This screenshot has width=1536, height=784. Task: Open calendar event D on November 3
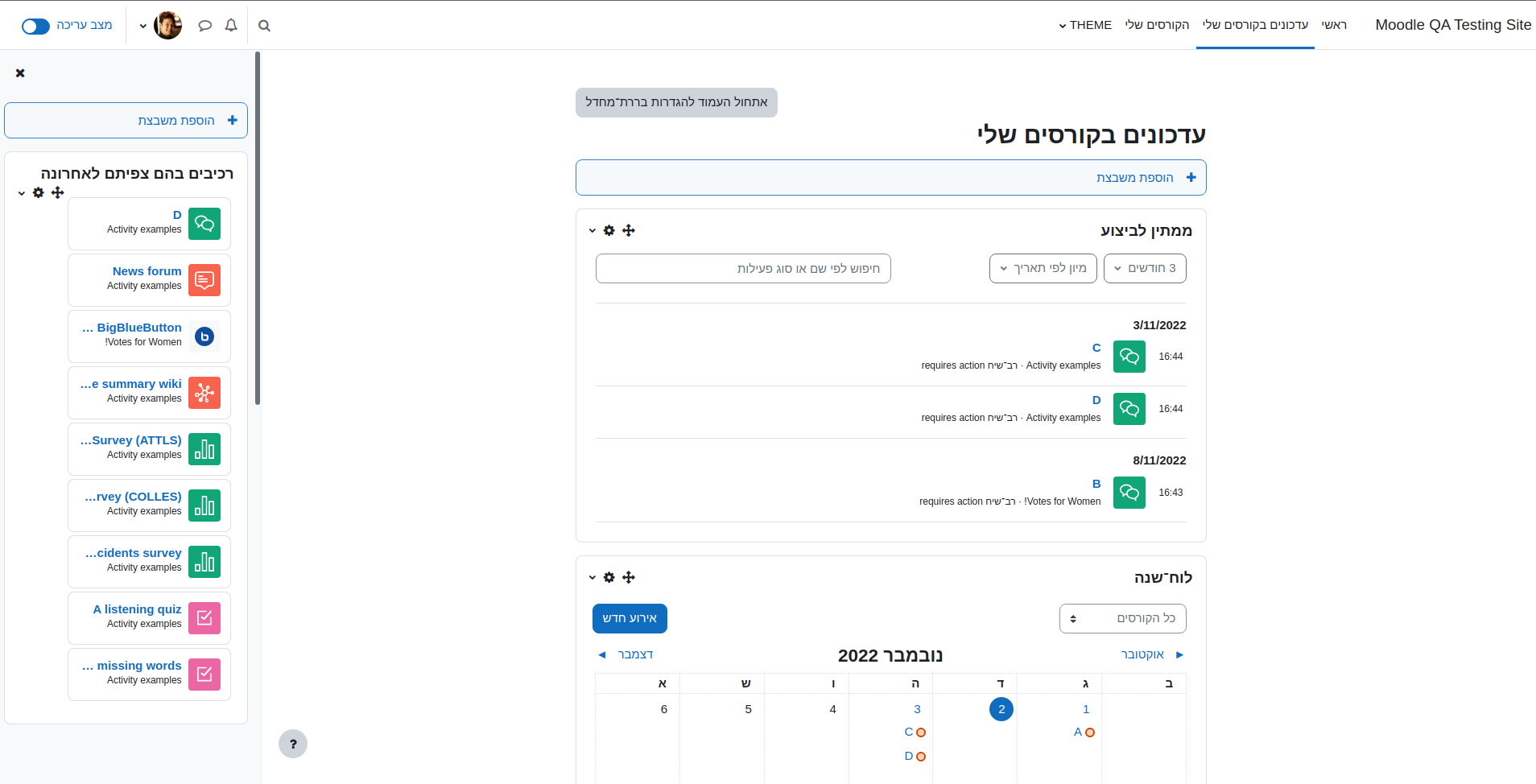point(915,756)
